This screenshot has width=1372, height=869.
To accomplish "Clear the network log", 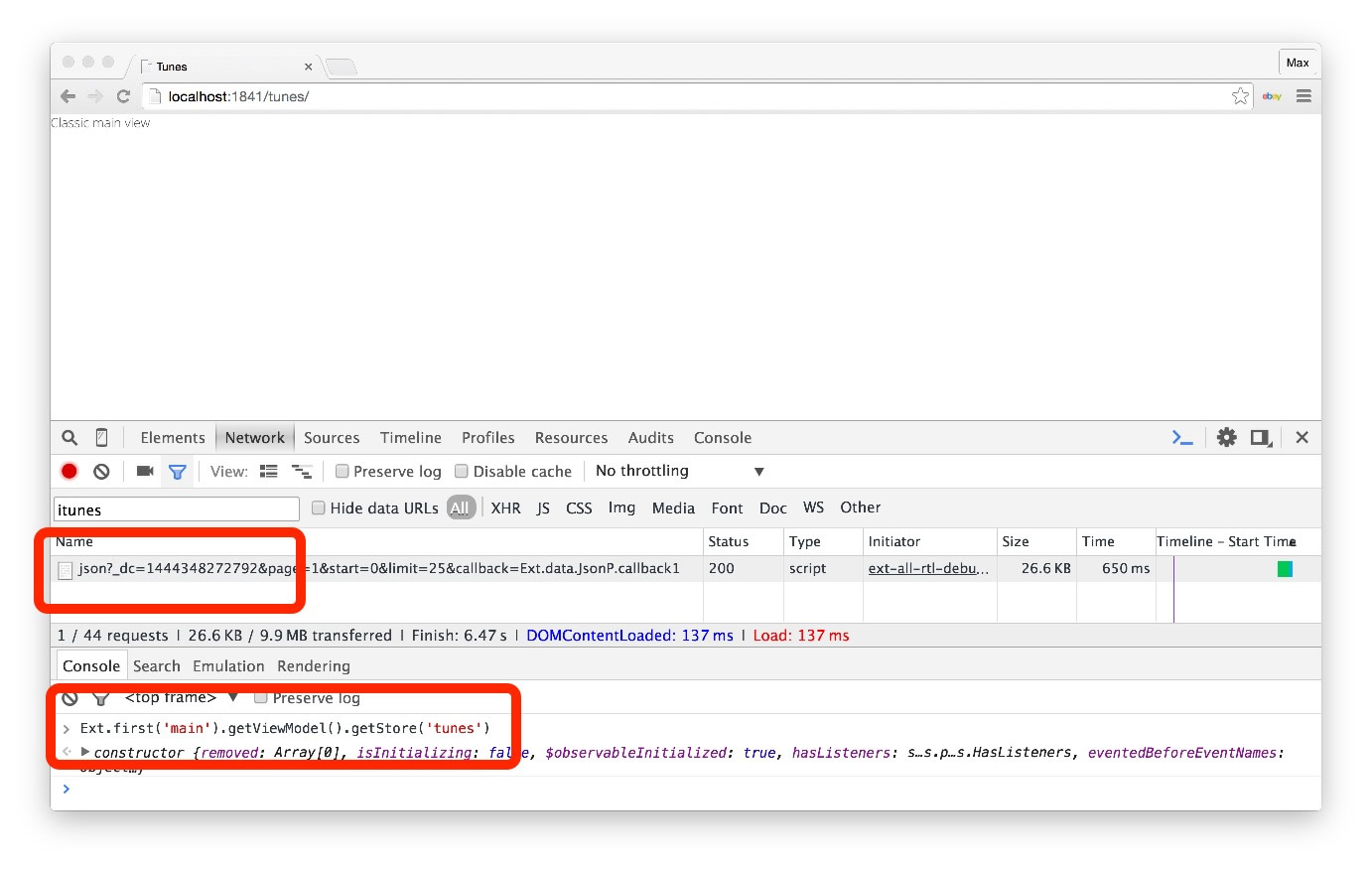I will (x=101, y=472).
